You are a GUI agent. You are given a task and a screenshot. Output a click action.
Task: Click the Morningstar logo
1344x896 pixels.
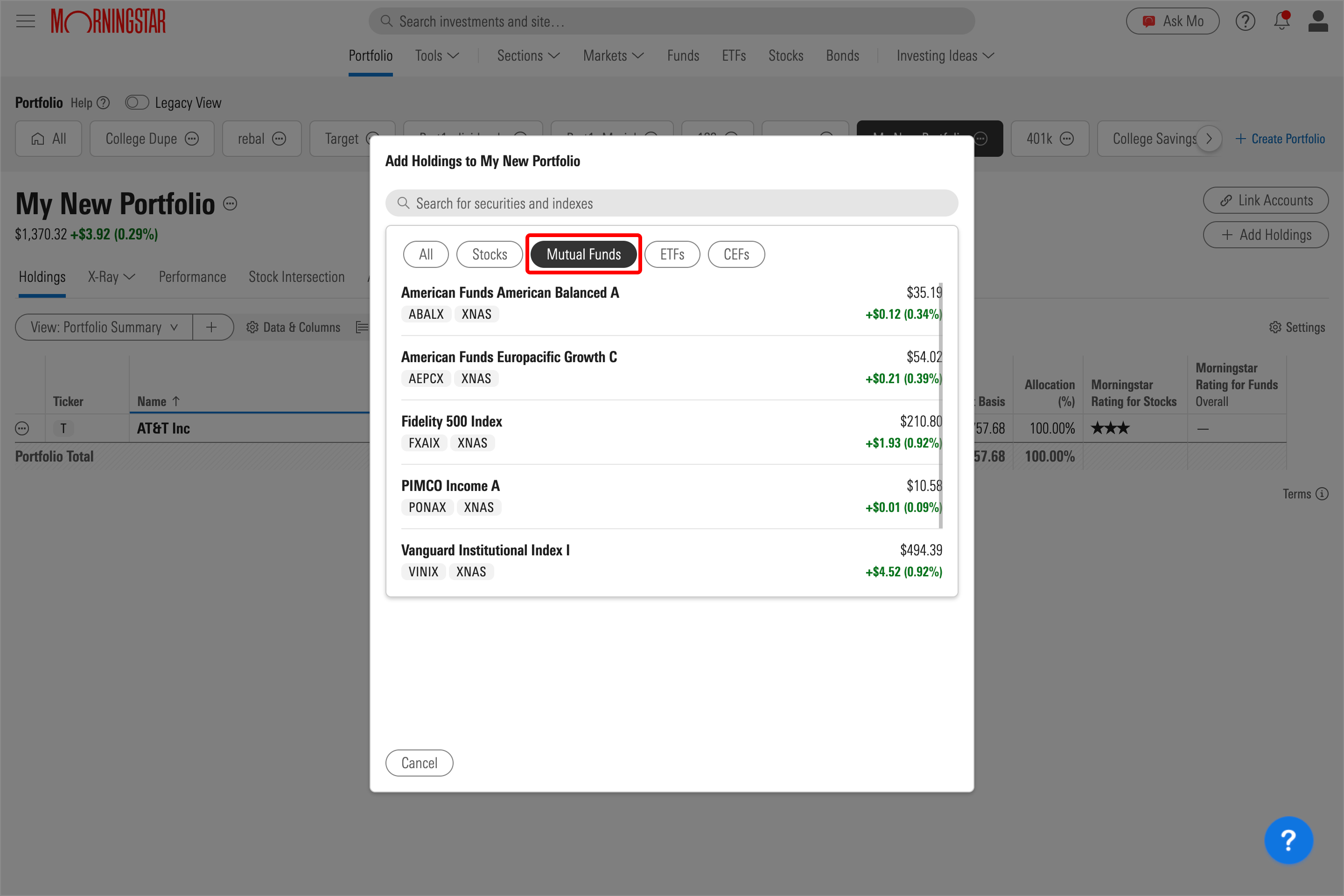coord(108,21)
